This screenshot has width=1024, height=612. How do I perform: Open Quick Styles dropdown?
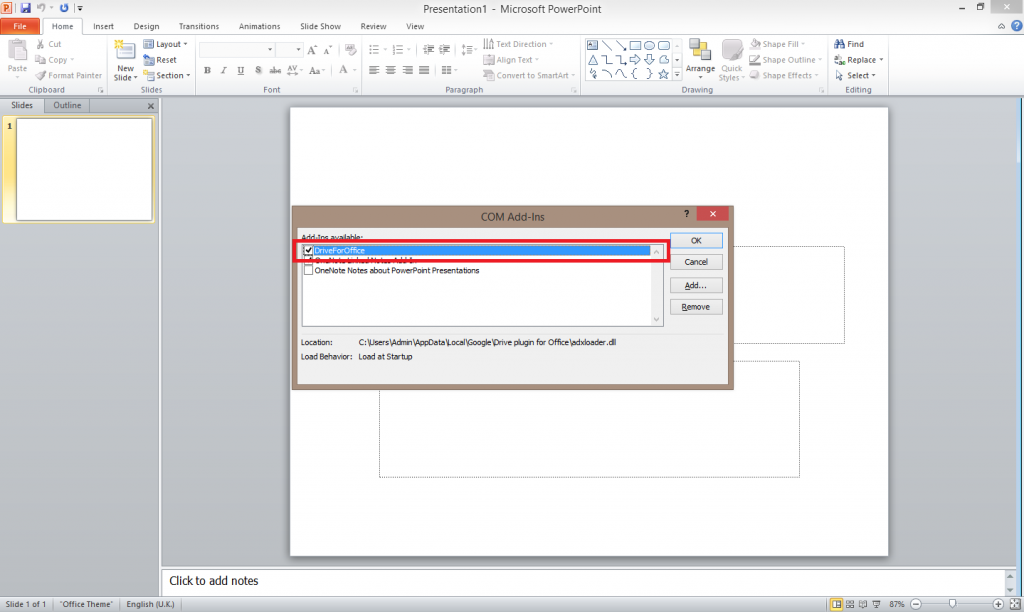[x=731, y=60]
